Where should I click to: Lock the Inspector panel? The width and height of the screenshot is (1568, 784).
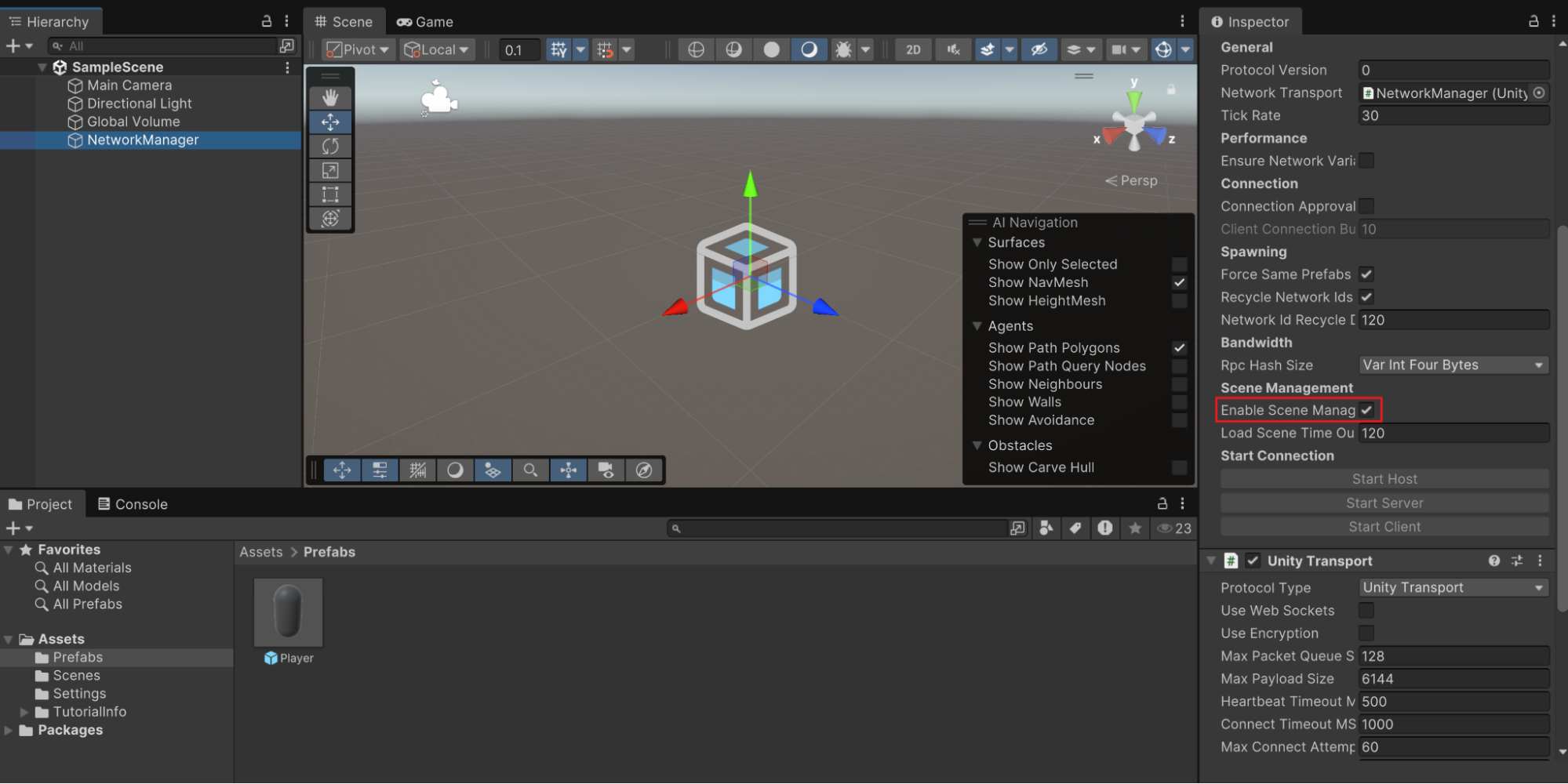pyautogui.click(x=1533, y=21)
